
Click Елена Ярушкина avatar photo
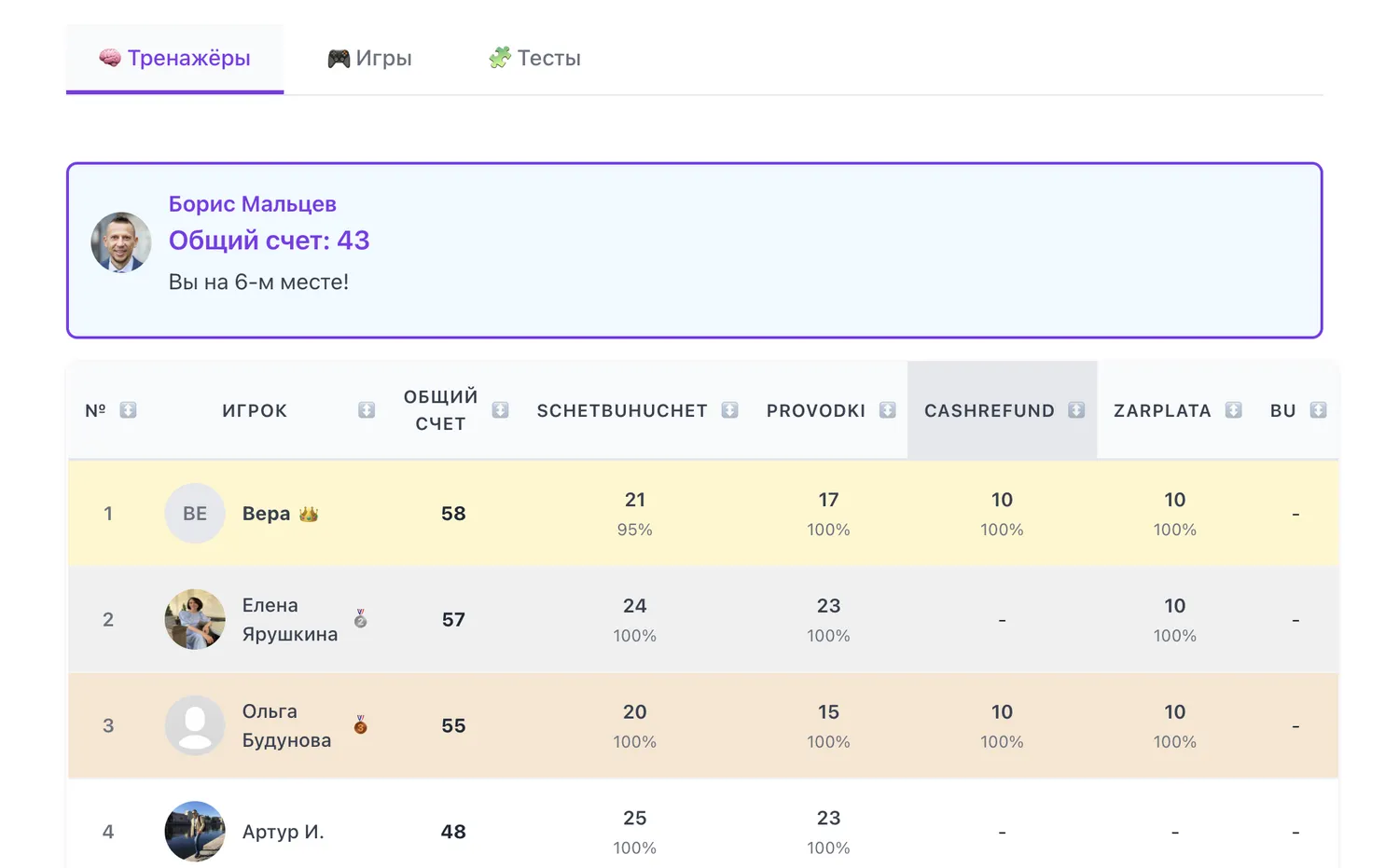coord(195,619)
